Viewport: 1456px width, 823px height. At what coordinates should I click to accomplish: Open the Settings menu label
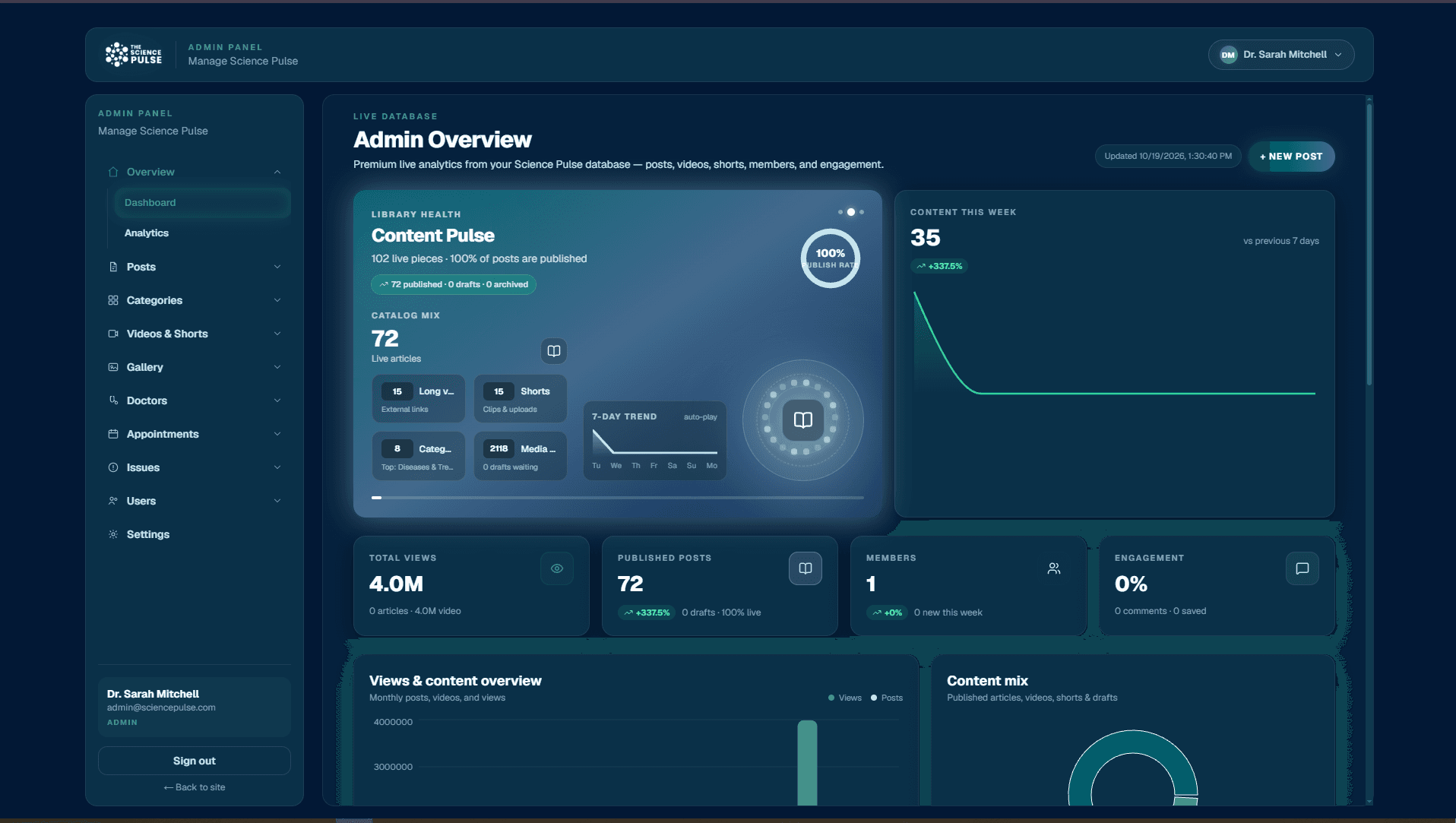pyautogui.click(x=148, y=534)
